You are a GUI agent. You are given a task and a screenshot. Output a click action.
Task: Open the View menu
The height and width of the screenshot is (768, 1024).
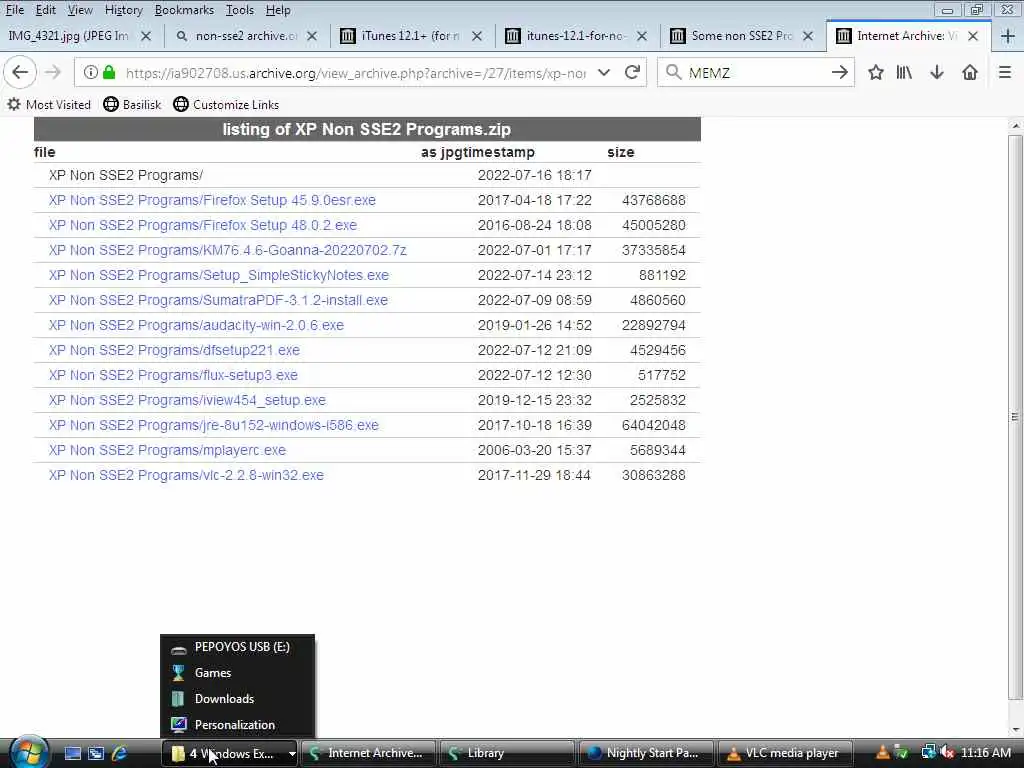[x=80, y=10]
